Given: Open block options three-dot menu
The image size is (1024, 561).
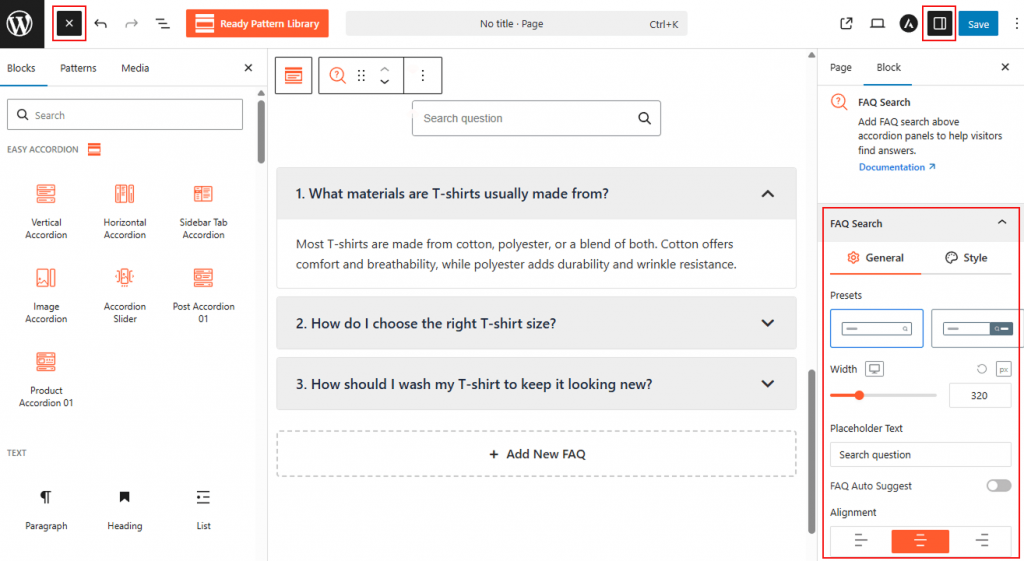Looking at the screenshot, I should (x=423, y=76).
